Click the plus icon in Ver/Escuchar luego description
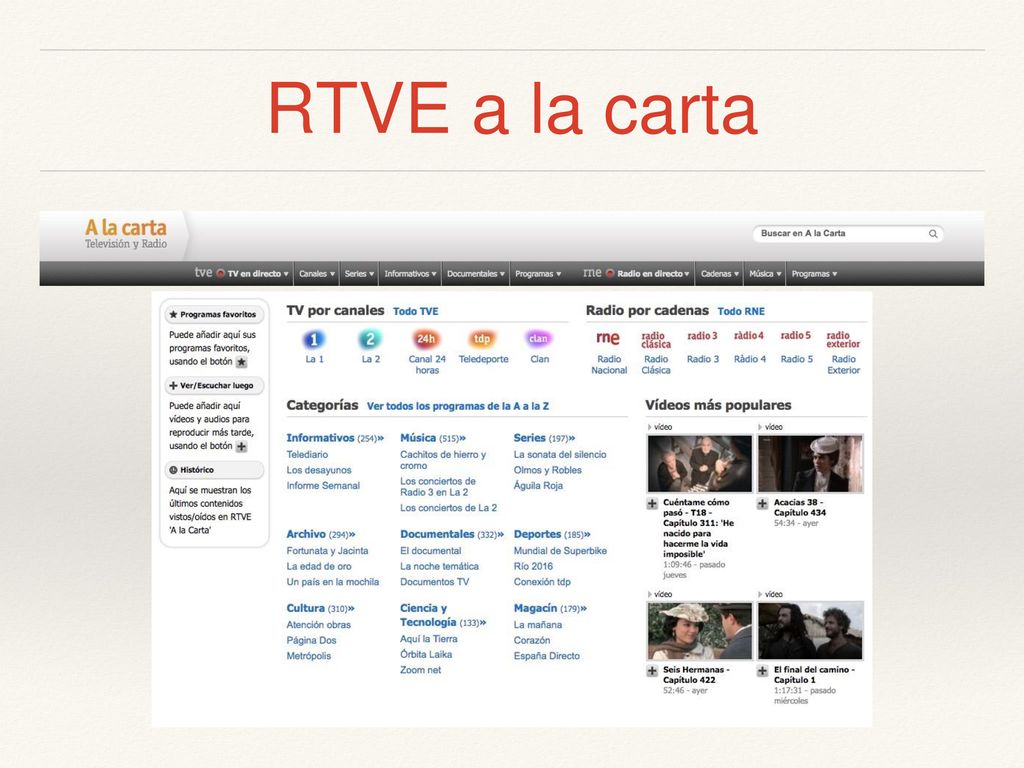Screen dimensions: 1024x768 [x=242, y=447]
